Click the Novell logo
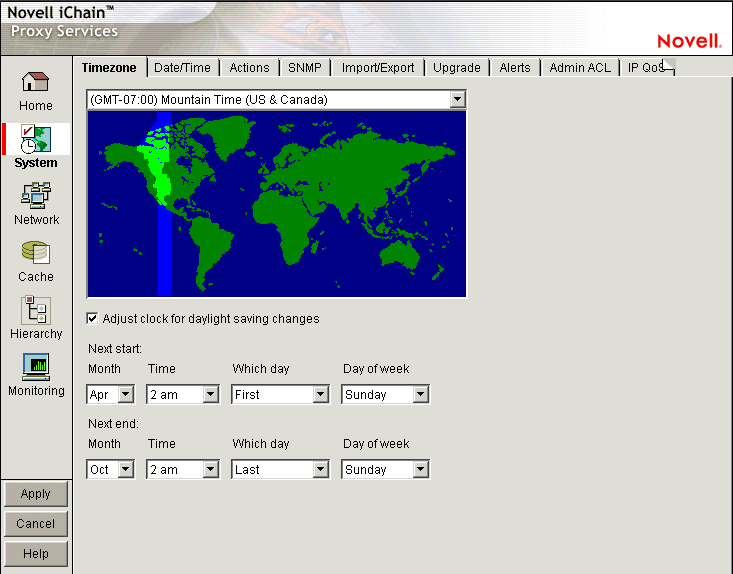Screen dimensions: 733x574 pyautogui.click(x=689, y=41)
